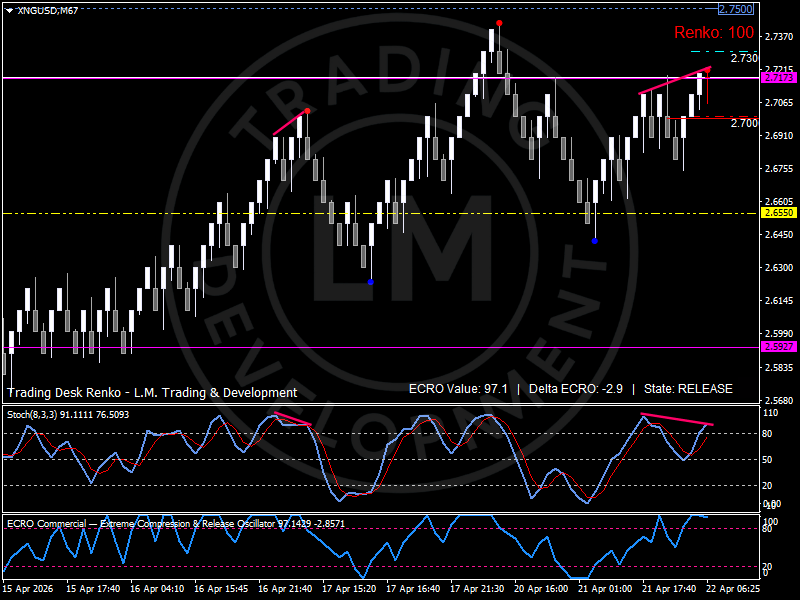Click the red dot ending the first pink trendline
The height and width of the screenshot is (600, 800).
(x=307, y=111)
